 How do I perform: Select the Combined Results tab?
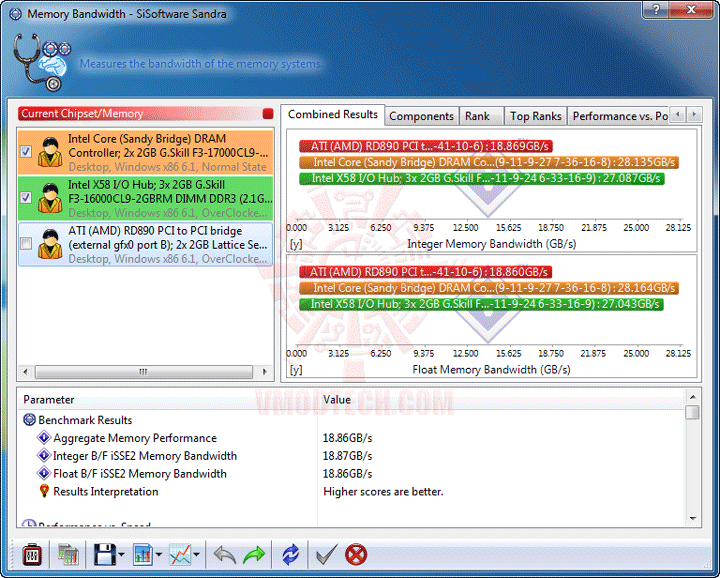tap(332, 114)
